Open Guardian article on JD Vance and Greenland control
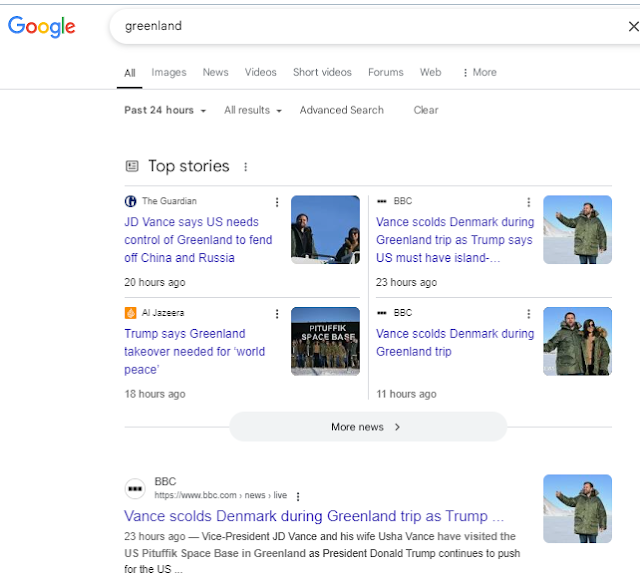Screen dimensions: 640x586 (x=198, y=240)
